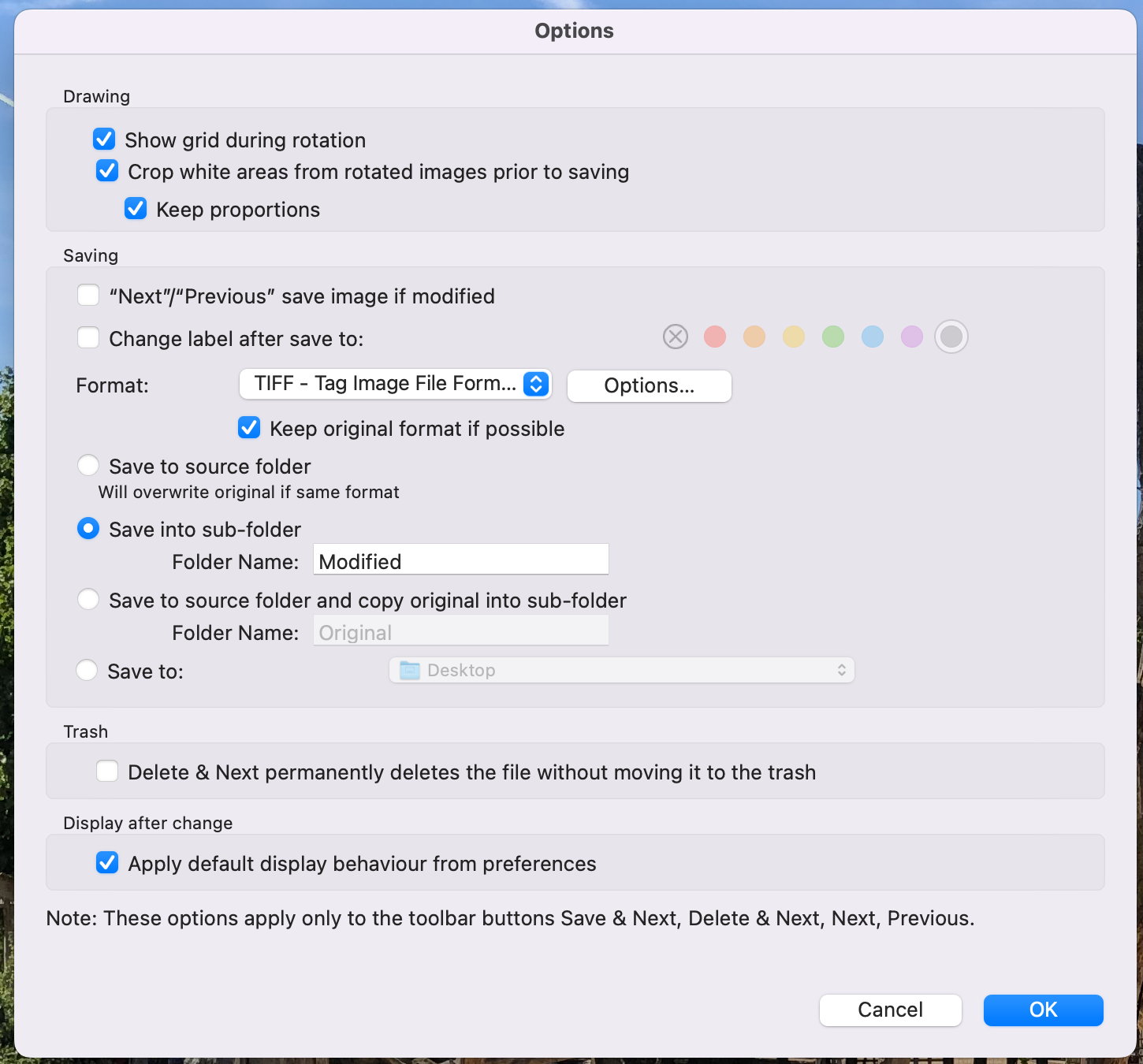Select Save to source folder radio button

pyautogui.click(x=88, y=466)
